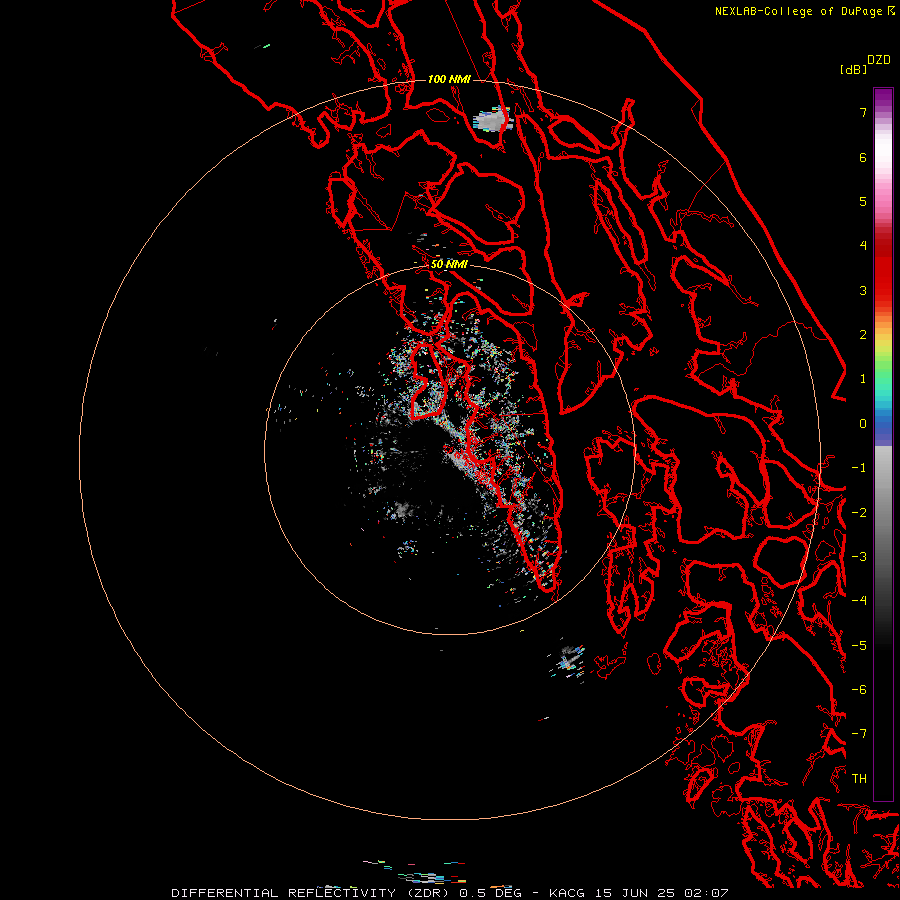The width and height of the screenshot is (900, 900).
Task: Click the NEXLAB-College of DuPage watermark text
Action: coord(798,11)
